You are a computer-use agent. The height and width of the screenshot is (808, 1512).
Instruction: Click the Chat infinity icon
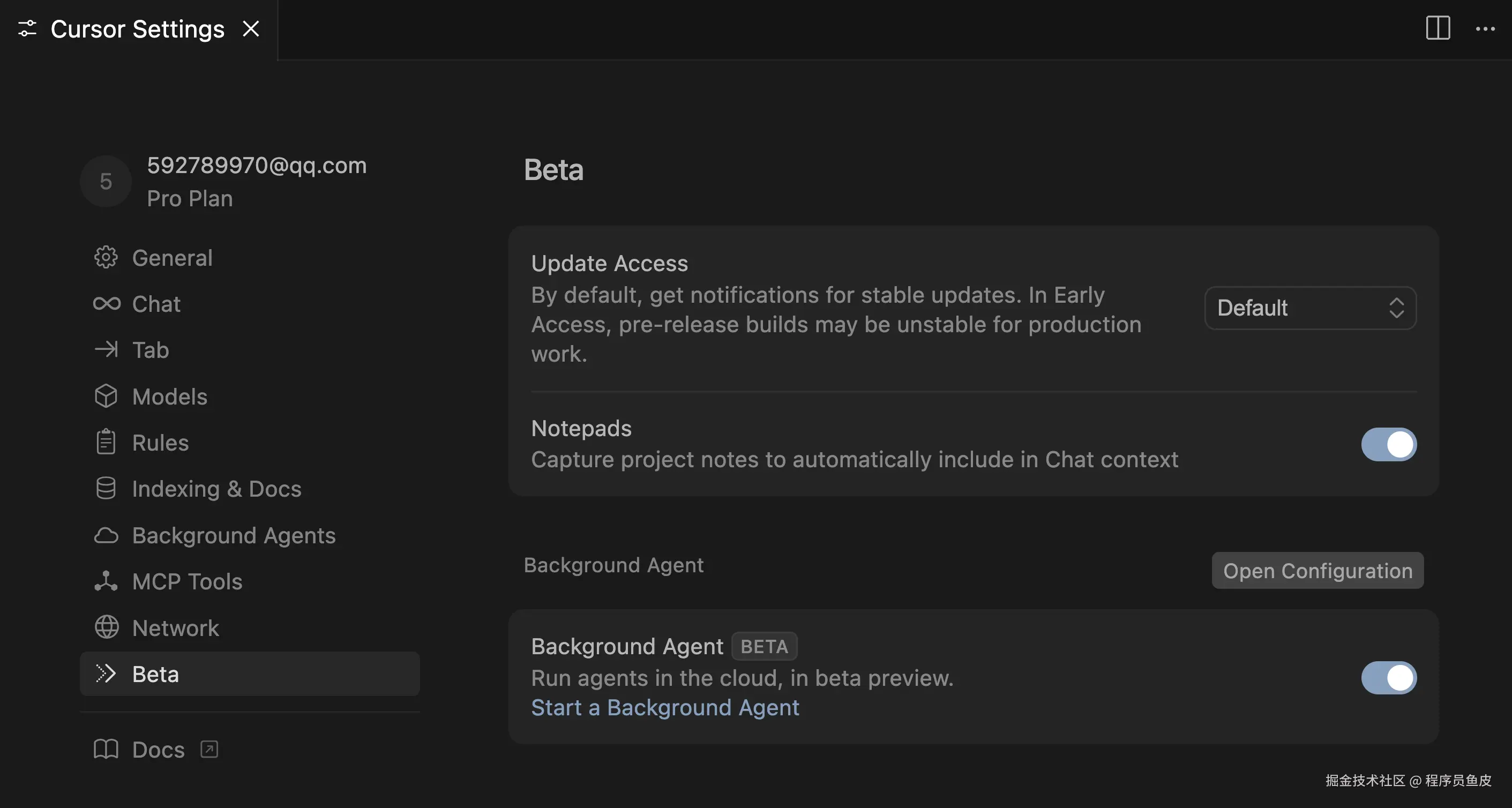(106, 304)
